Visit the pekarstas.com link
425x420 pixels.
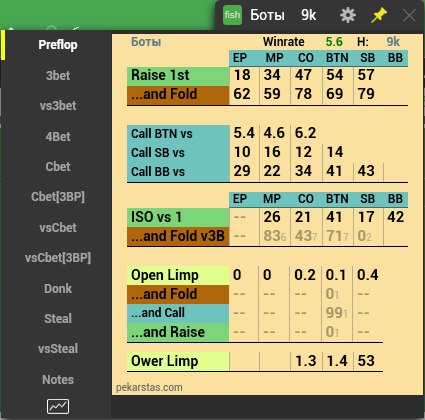(149, 387)
